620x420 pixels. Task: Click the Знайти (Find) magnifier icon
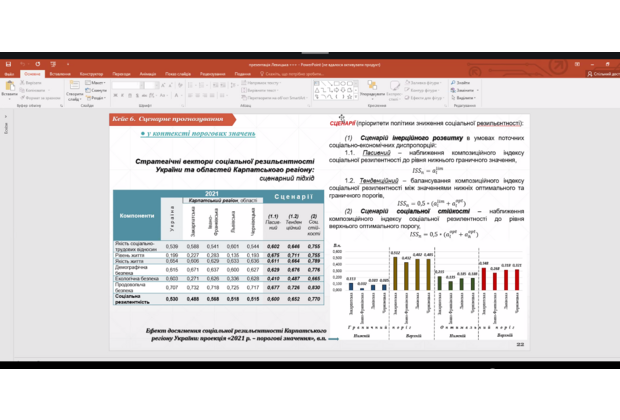[x=453, y=83]
